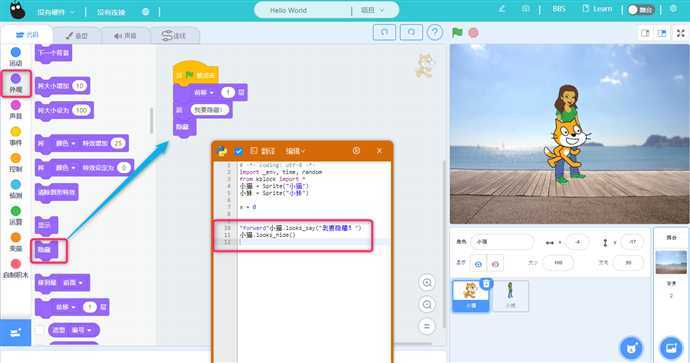
Task: Click the Python logo in code panel
Action: pyautogui.click(x=222, y=151)
